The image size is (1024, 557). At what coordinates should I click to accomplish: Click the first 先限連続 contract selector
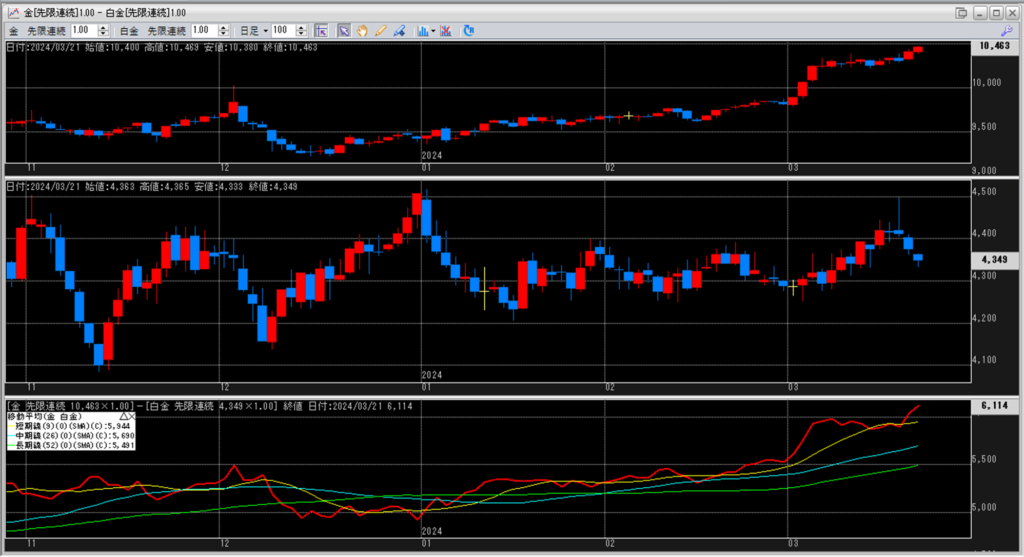pos(50,31)
